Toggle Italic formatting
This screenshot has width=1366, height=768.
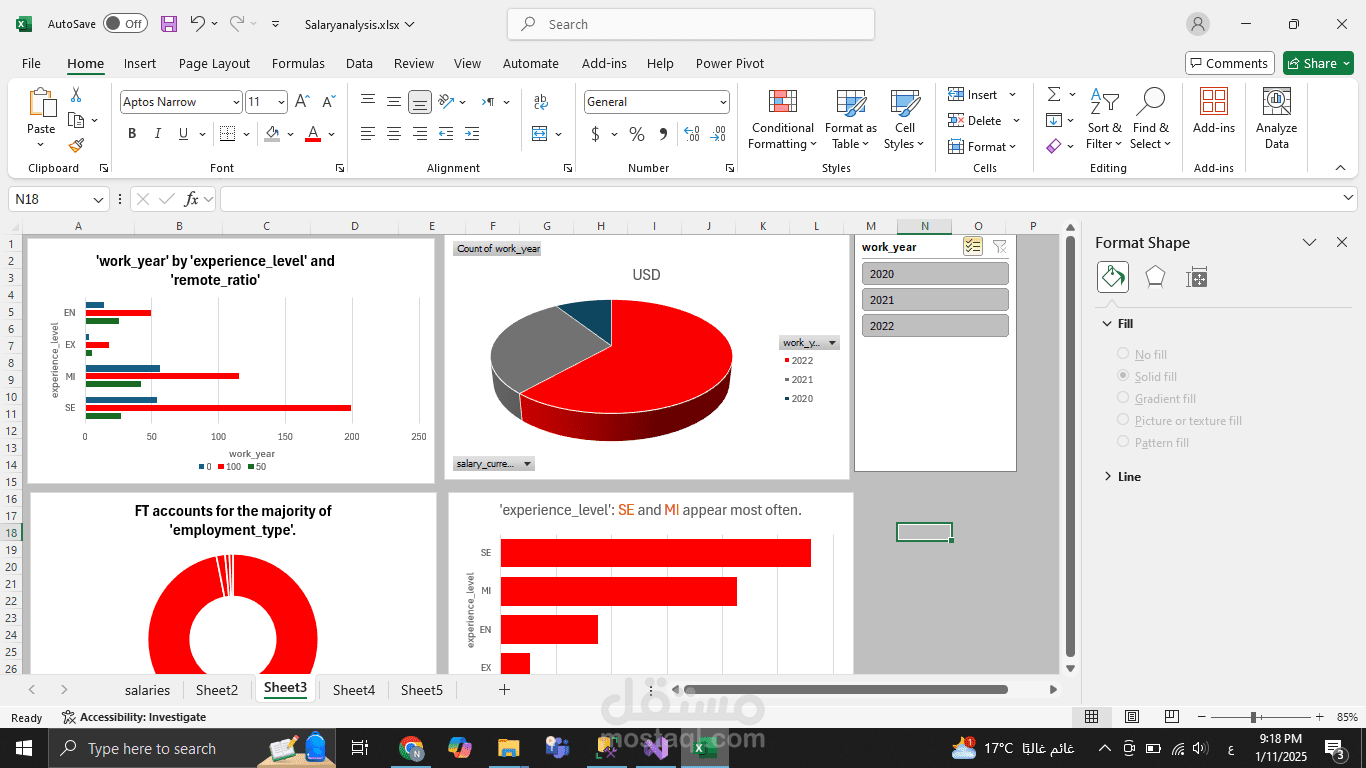pos(158,134)
